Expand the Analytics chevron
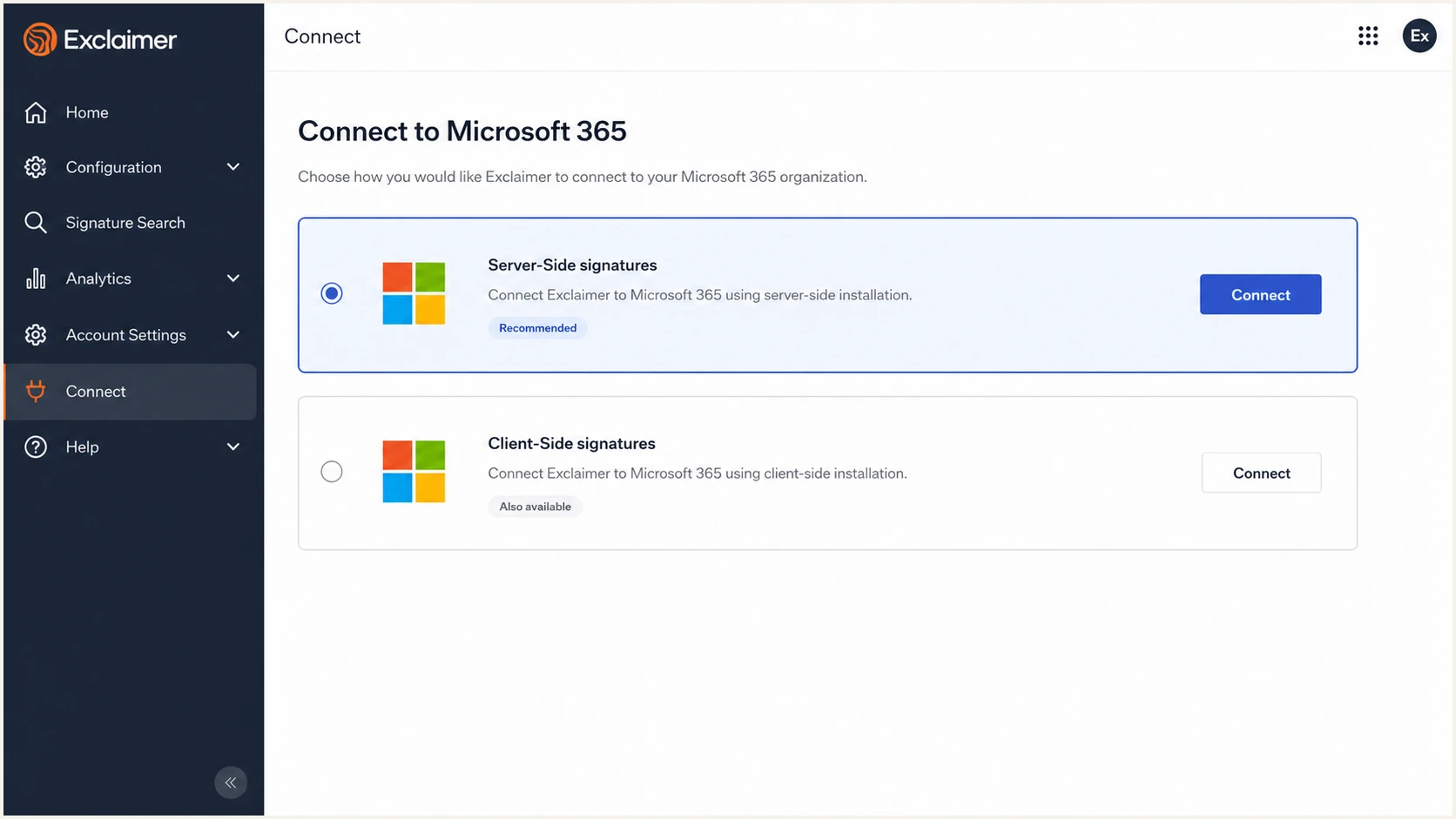Image resolution: width=1456 pixels, height=819 pixels. (x=233, y=279)
